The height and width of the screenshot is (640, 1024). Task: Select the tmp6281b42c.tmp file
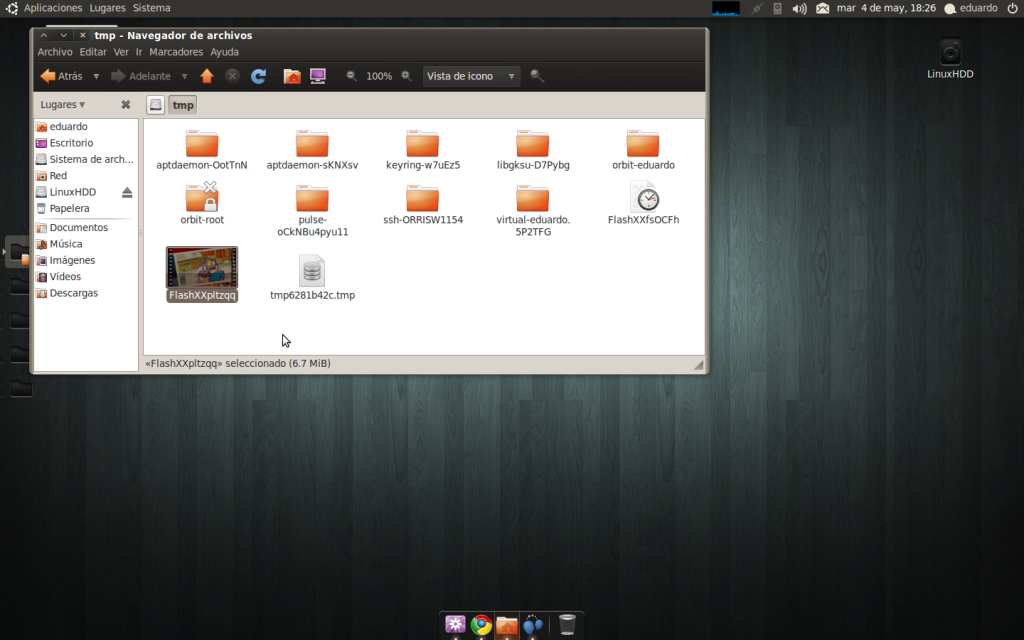click(312, 278)
